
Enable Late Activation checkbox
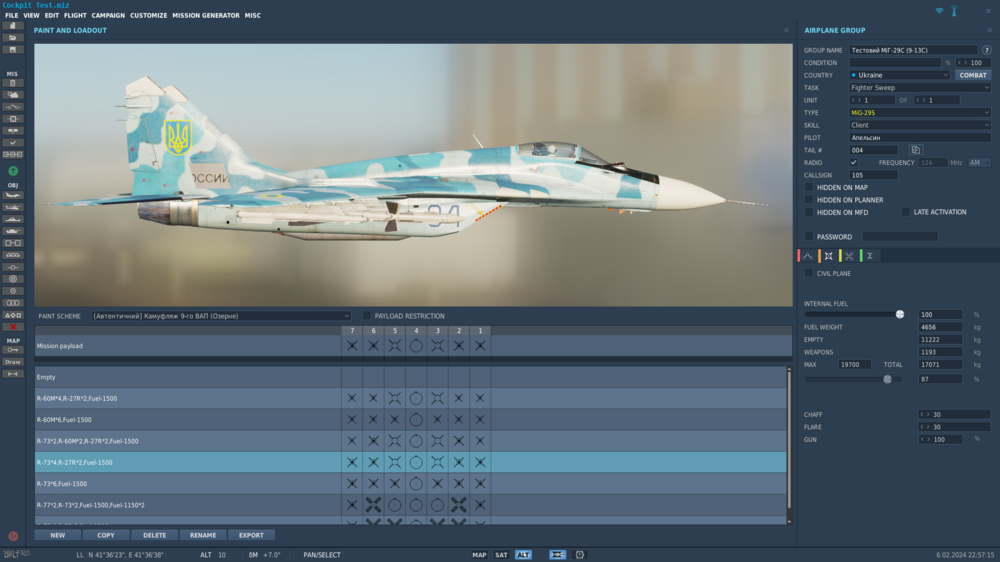906,212
